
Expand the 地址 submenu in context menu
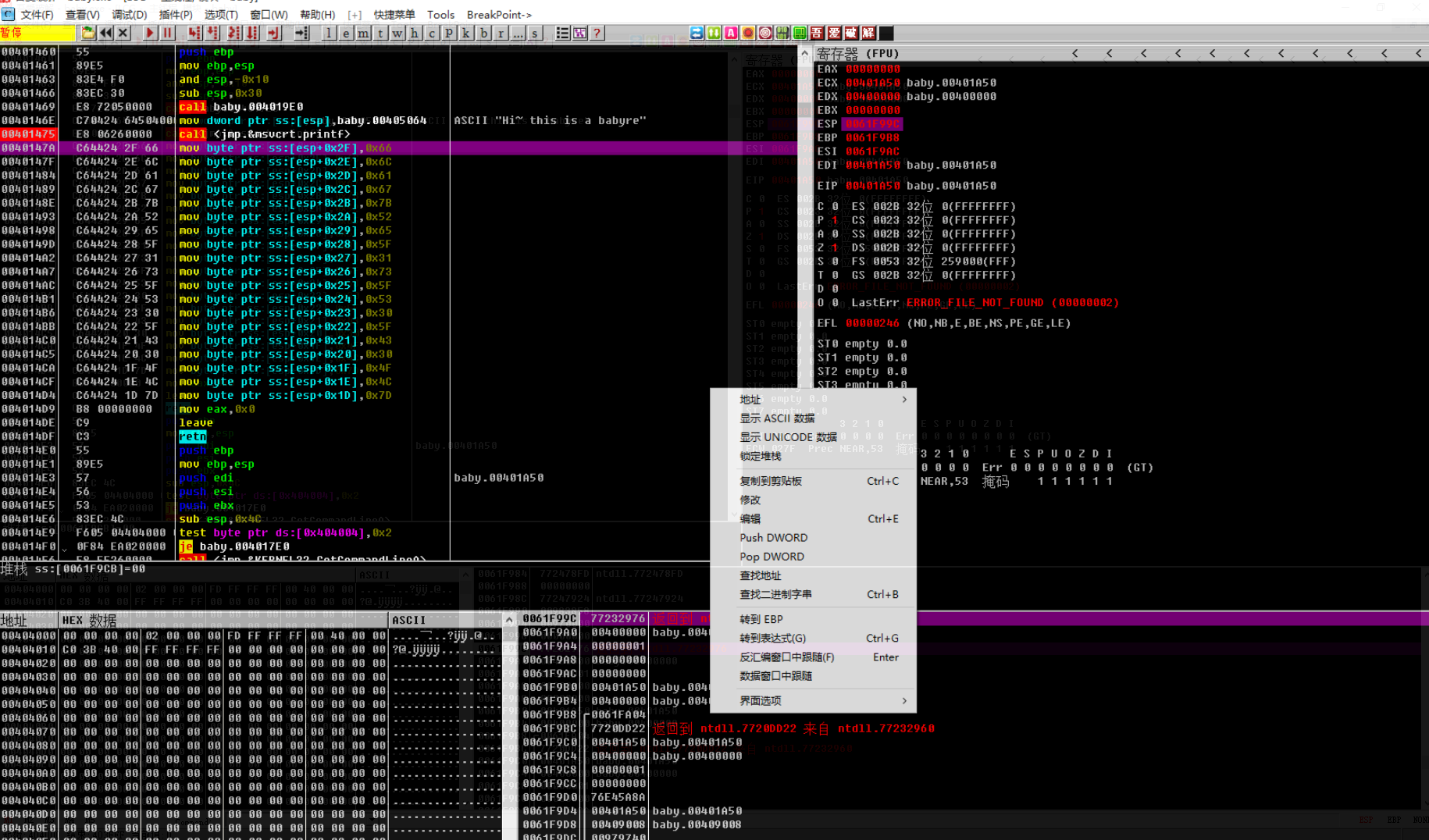point(813,400)
